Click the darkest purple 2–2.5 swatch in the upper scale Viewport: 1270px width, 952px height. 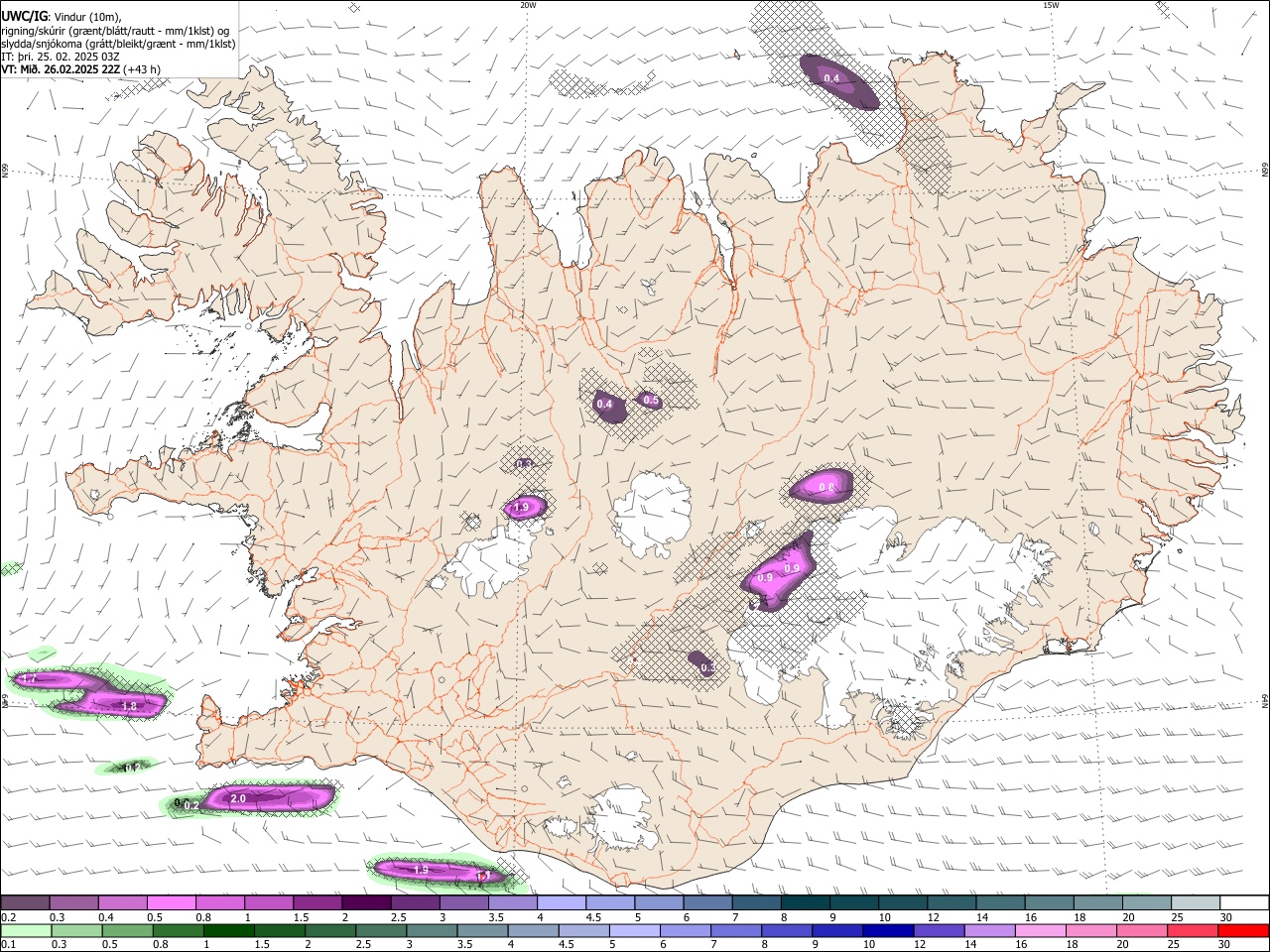366,902
